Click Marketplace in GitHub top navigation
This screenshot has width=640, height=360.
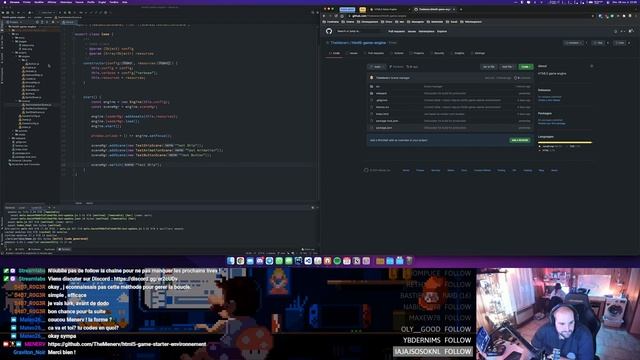click(x=427, y=31)
